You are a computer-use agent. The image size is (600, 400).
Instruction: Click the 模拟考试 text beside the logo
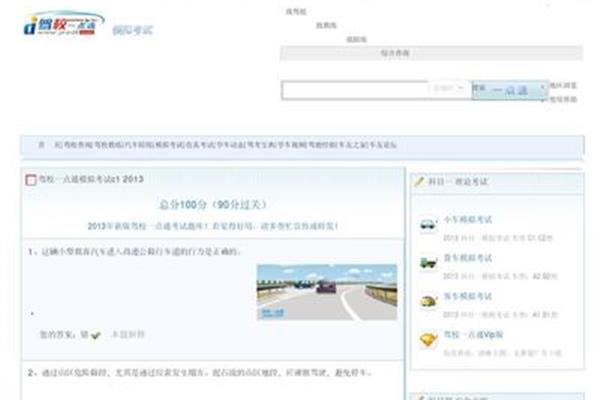[132, 30]
